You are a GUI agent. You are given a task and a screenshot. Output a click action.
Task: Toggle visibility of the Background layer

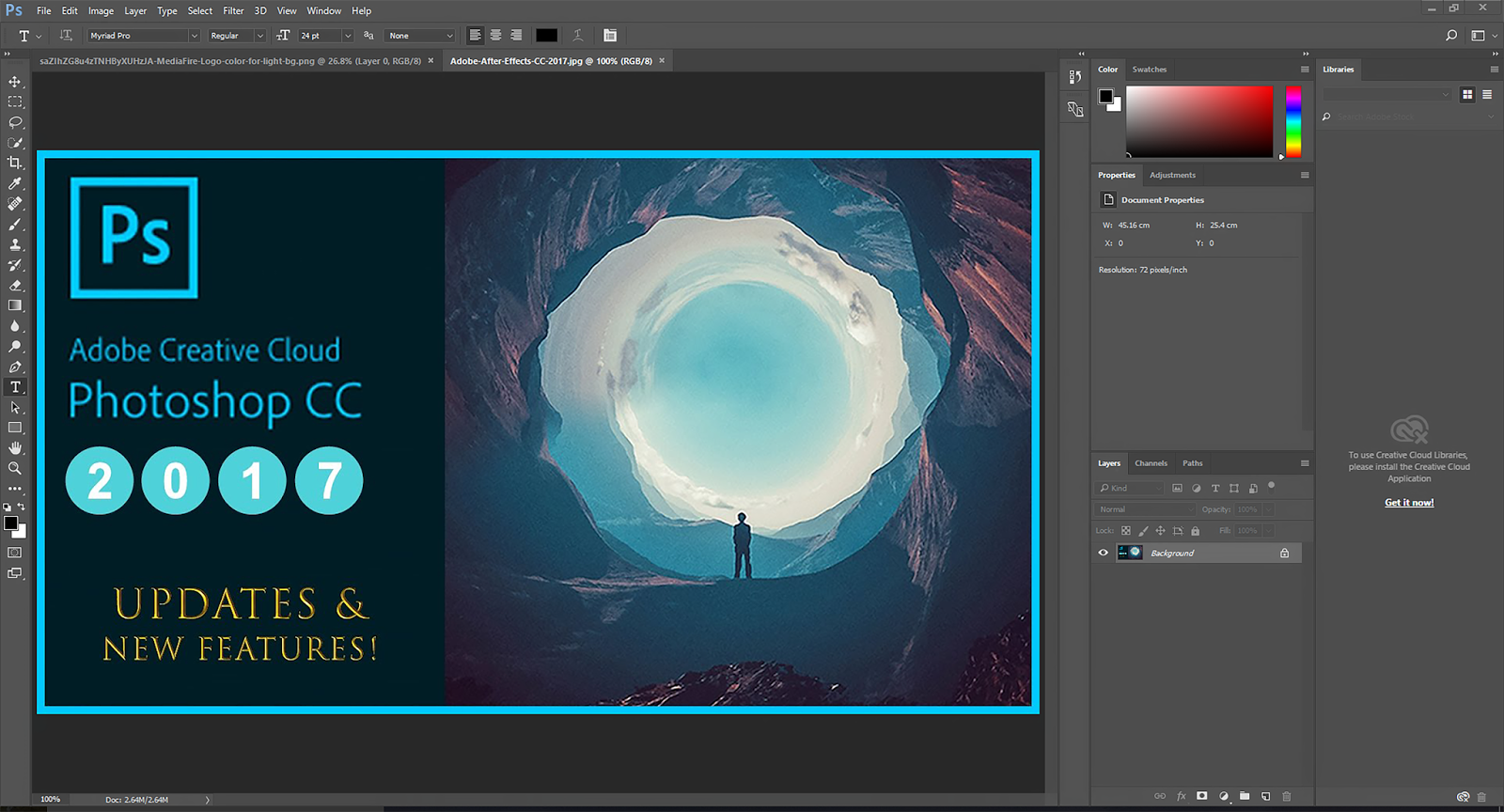[x=1104, y=553]
